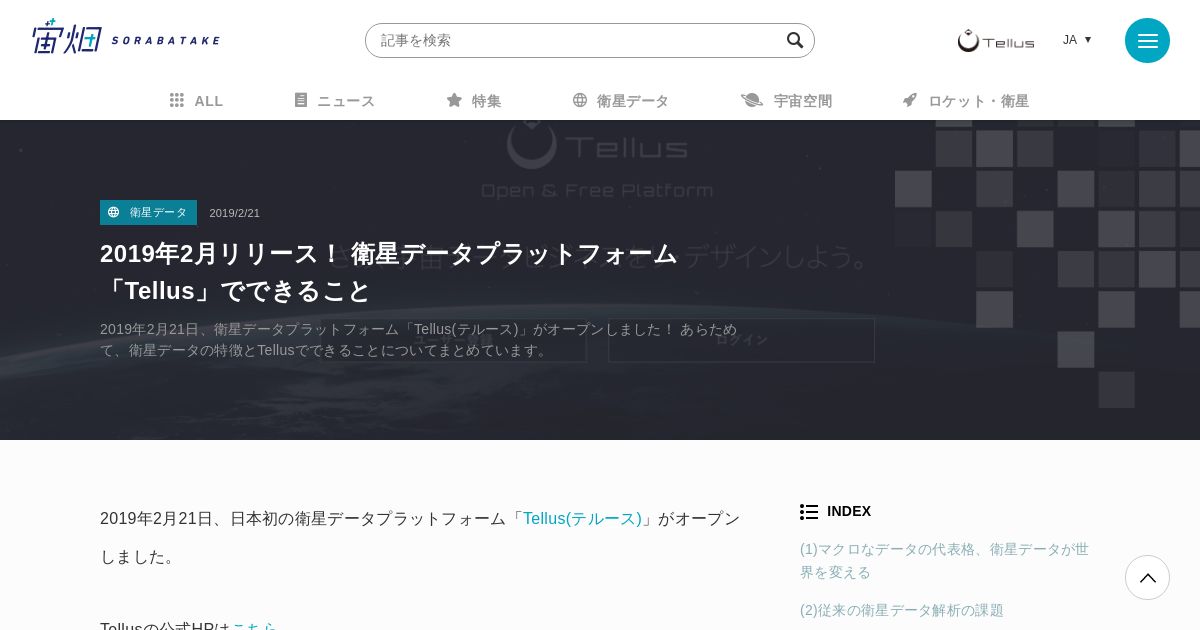Open the 特集 menu item
Screen dimensions: 1200x630
click(x=473, y=100)
